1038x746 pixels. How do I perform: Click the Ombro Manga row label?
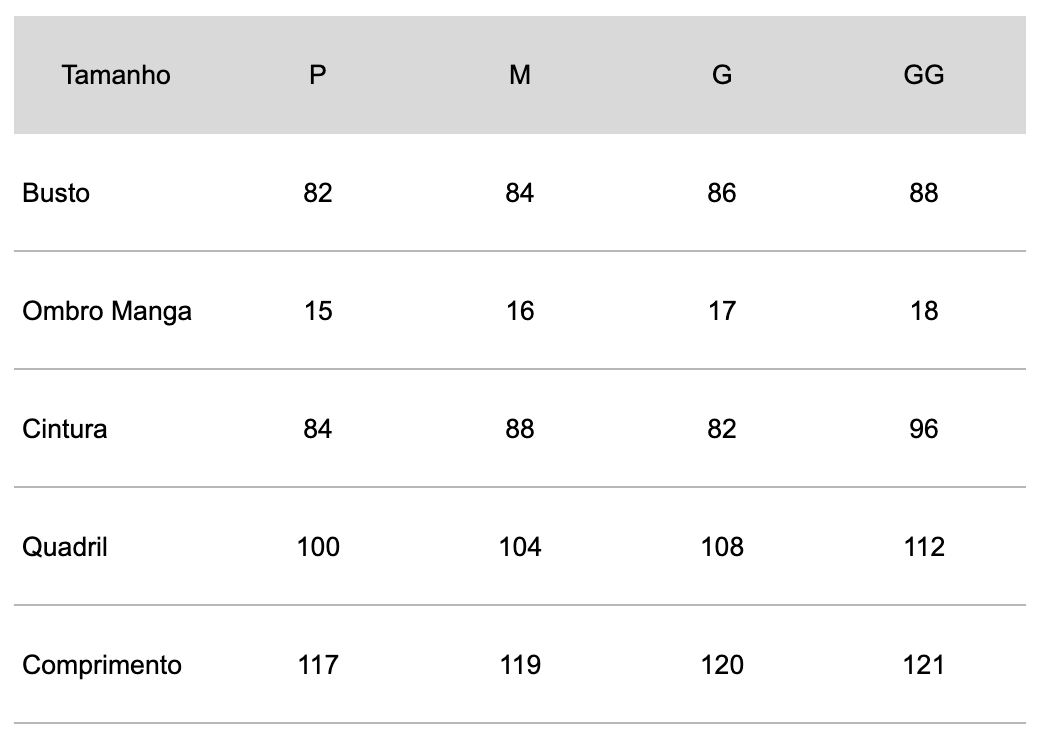point(107,311)
